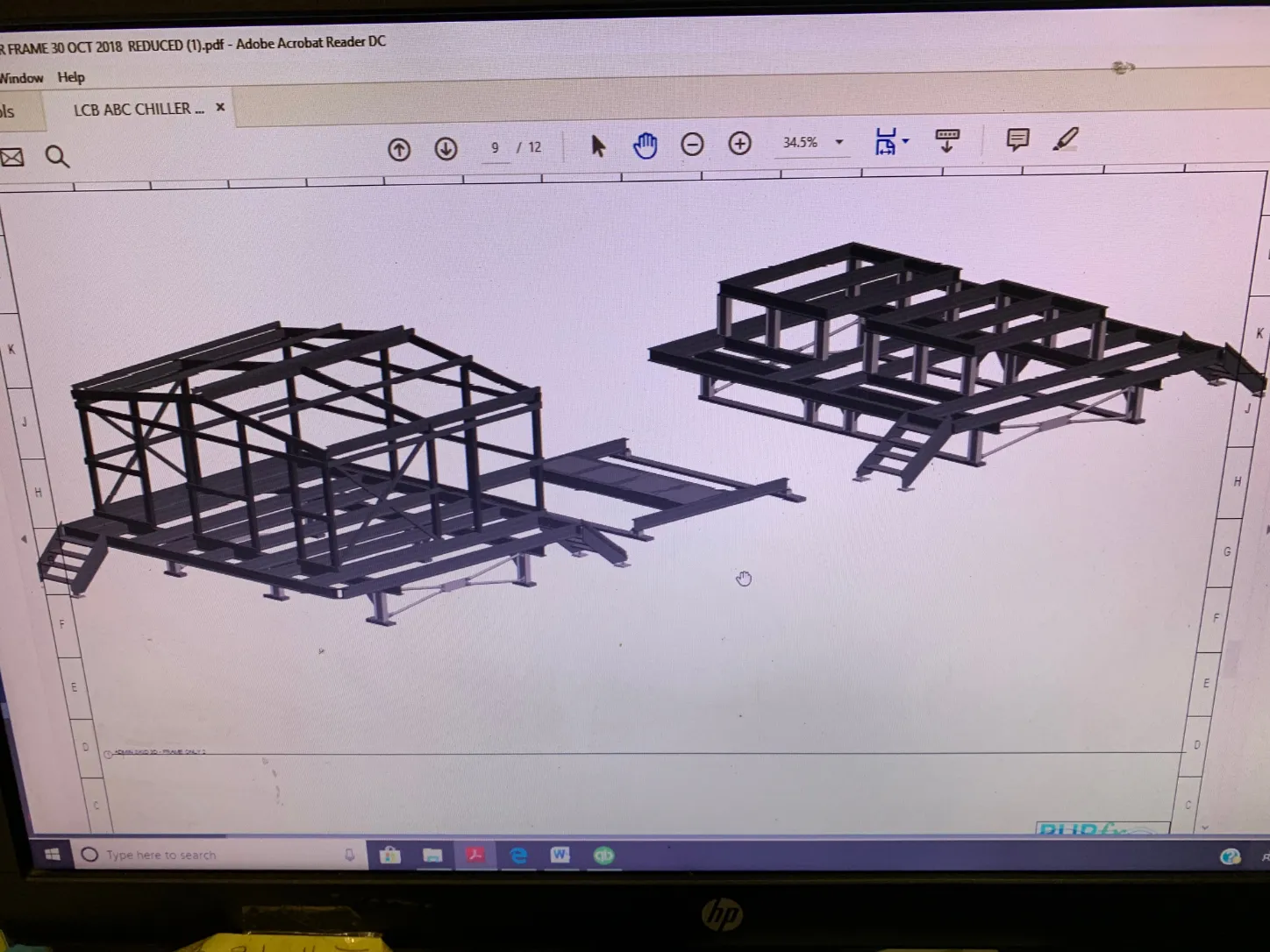This screenshot has height=952, width=1270.
Task: Click the scrolling mode keyboard icon
Action: 947,140
